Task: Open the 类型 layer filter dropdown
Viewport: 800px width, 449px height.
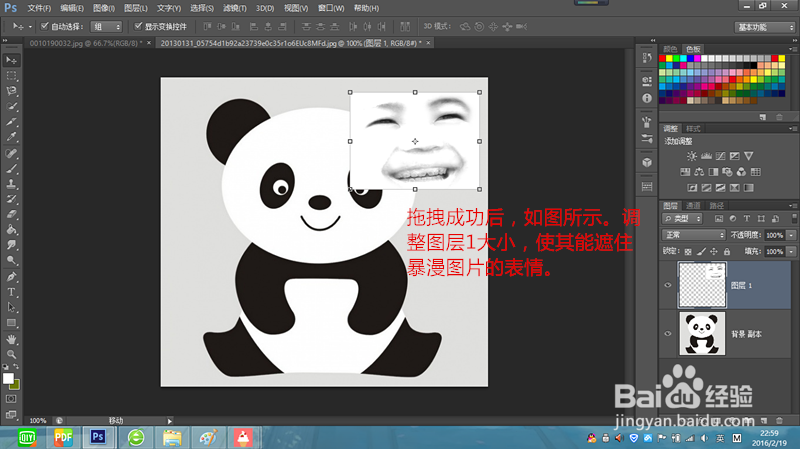Action: click(x=682, y=218)
